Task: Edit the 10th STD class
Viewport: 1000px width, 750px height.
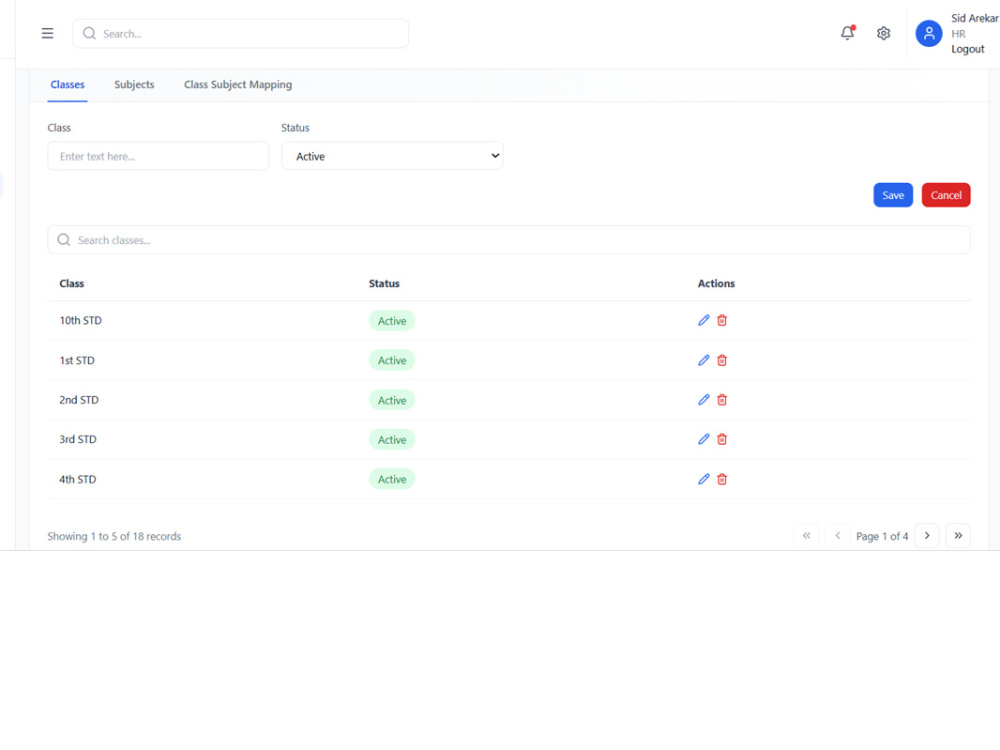Action: click(703, 320)
